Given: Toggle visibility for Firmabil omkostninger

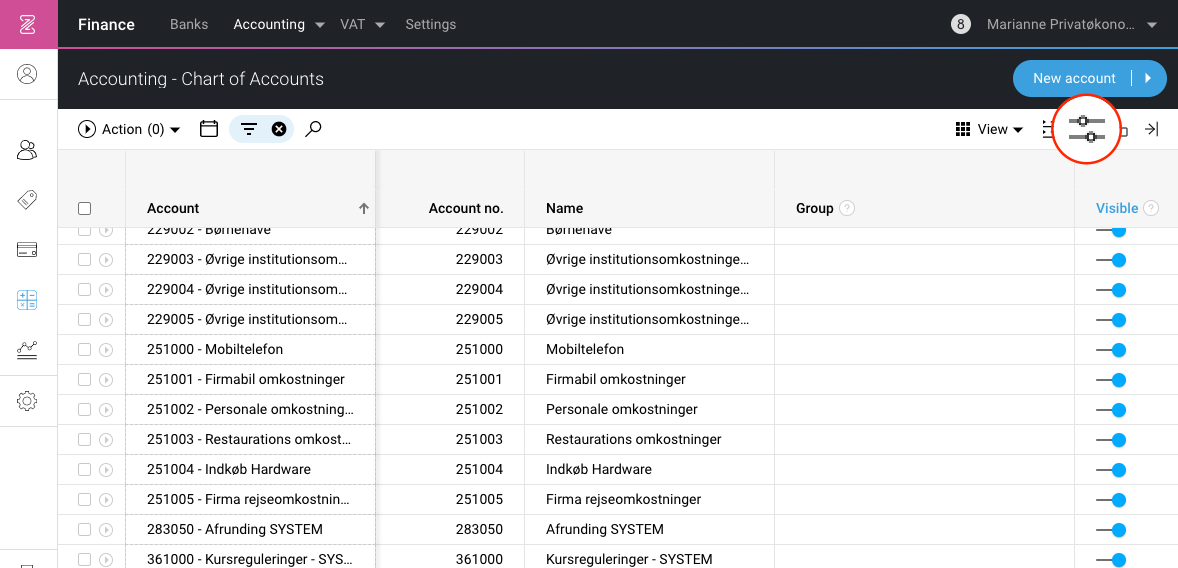Looking at the screenshot, I should [1111, 380].
